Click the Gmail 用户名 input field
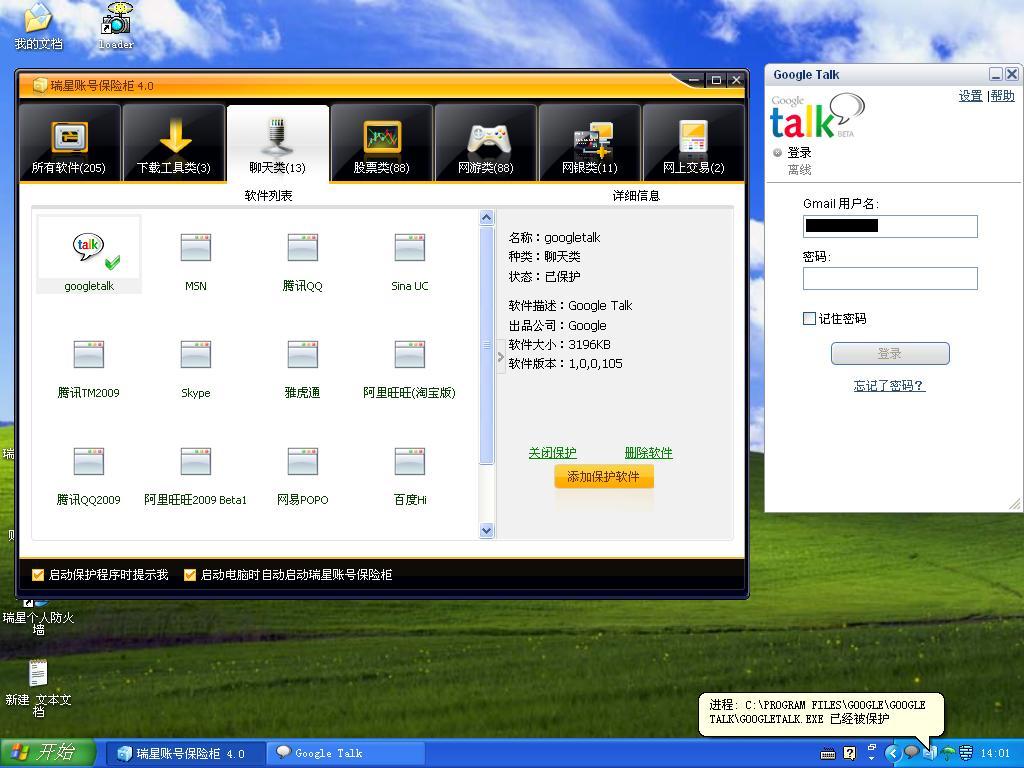1024x768 pixels. click(890, 226)
